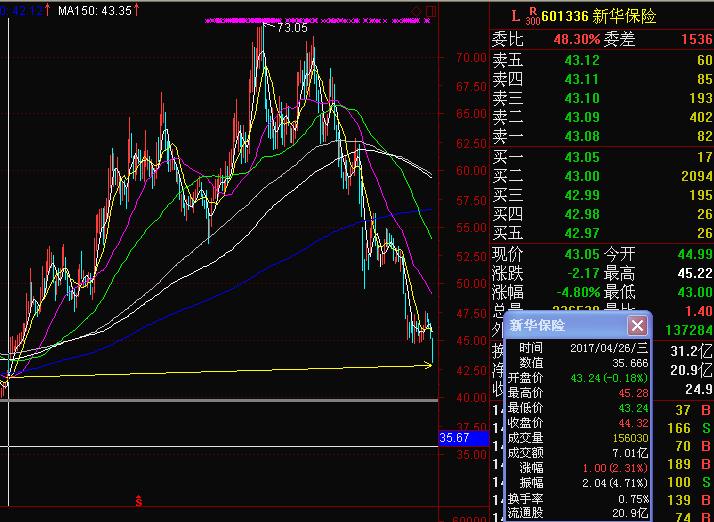
Task: Click the arrowhead of the yellow trend line
Action: 430,365
